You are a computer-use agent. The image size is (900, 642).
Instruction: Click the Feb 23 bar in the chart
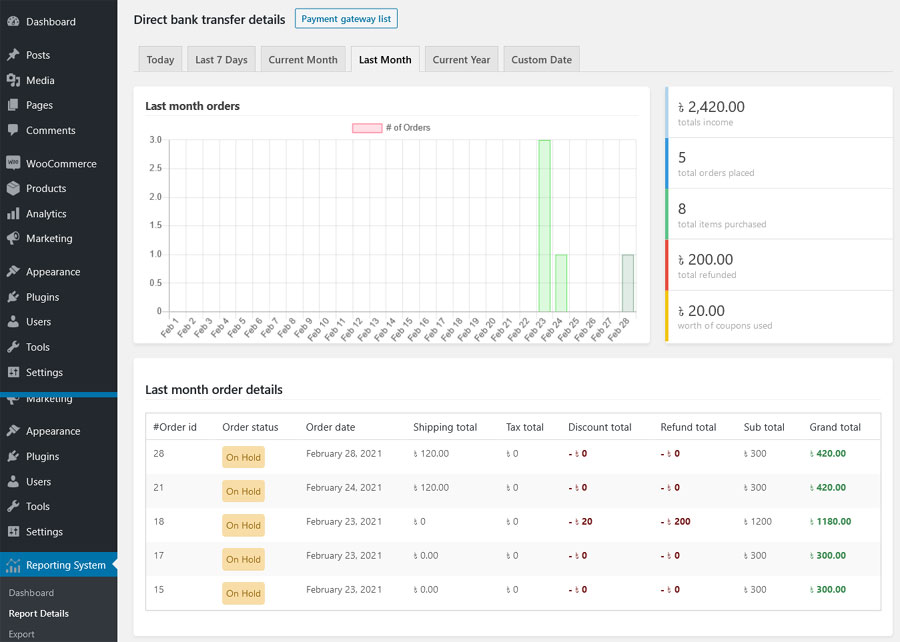pos(544,225)
